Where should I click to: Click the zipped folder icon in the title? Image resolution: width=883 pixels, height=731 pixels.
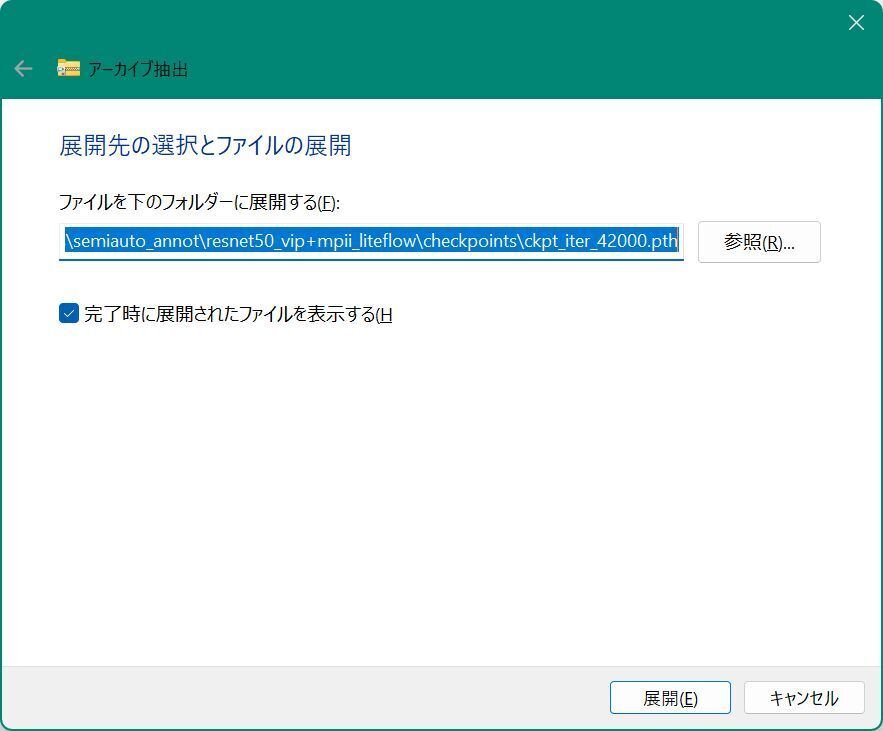pos(68,68)
